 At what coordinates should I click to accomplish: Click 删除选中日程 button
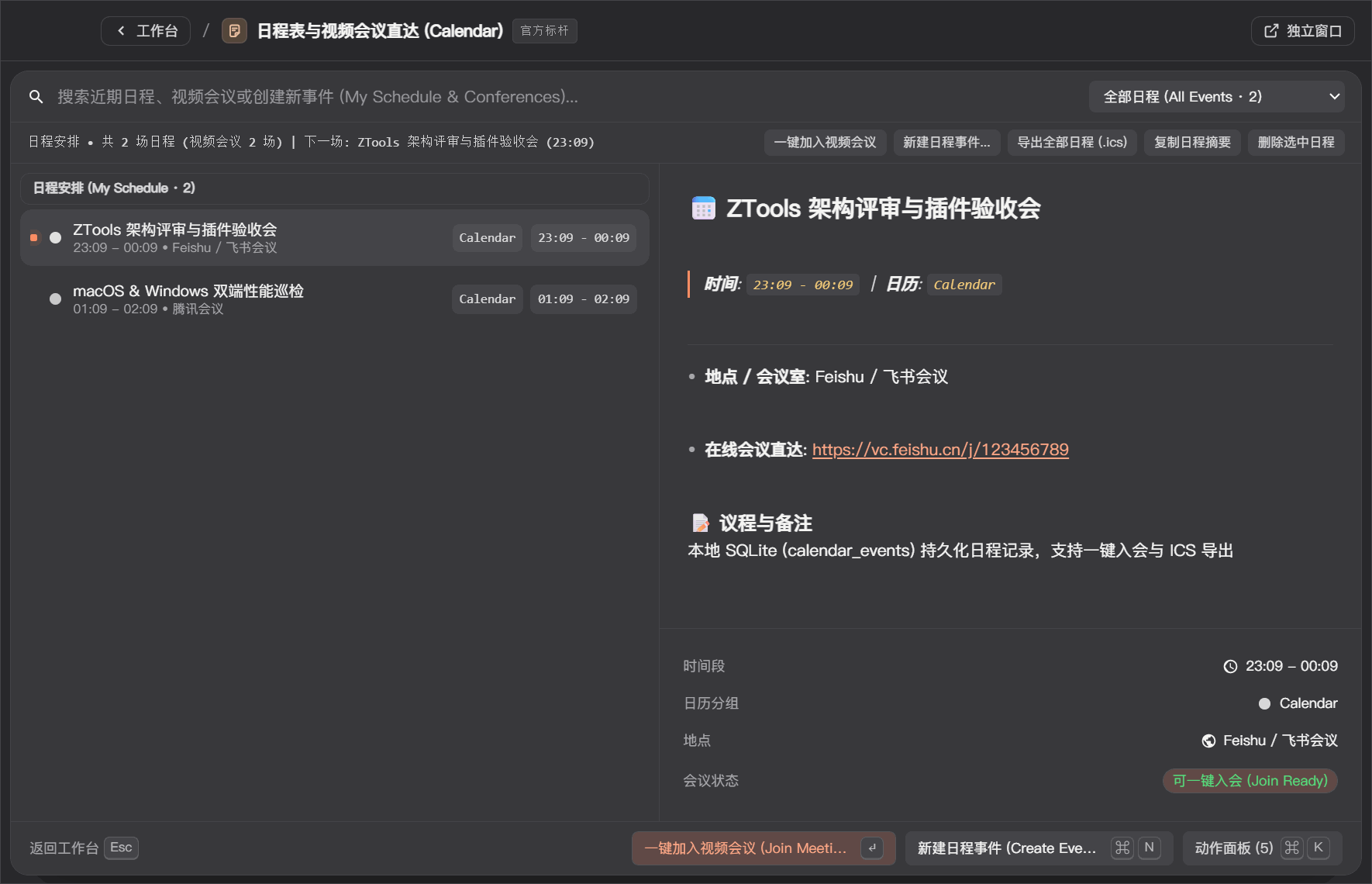tap(1296, 143)
